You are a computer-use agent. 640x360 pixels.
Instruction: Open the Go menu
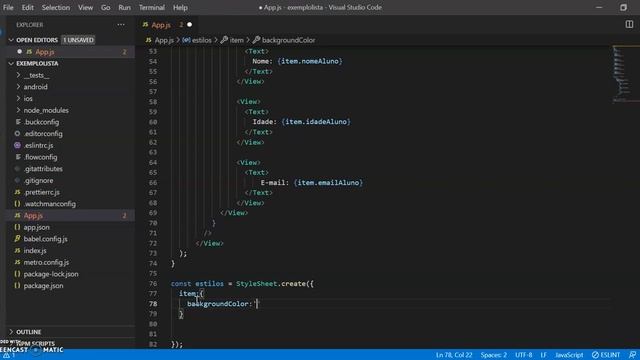[105, 7]
